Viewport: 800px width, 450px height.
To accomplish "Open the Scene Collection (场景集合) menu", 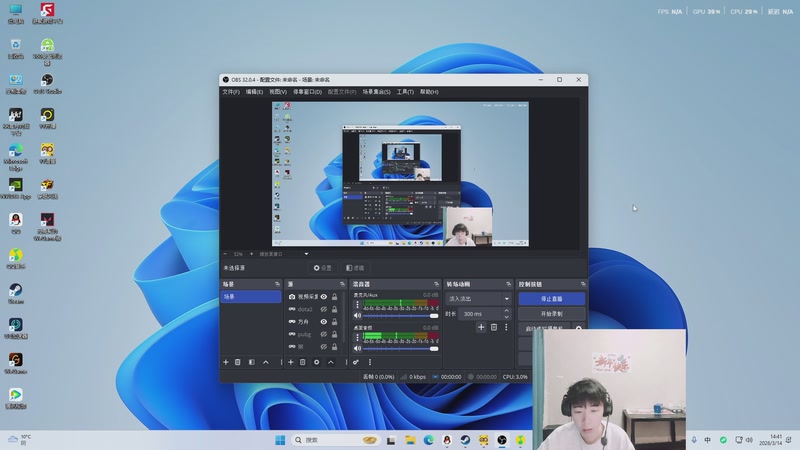I will (377, 92).
